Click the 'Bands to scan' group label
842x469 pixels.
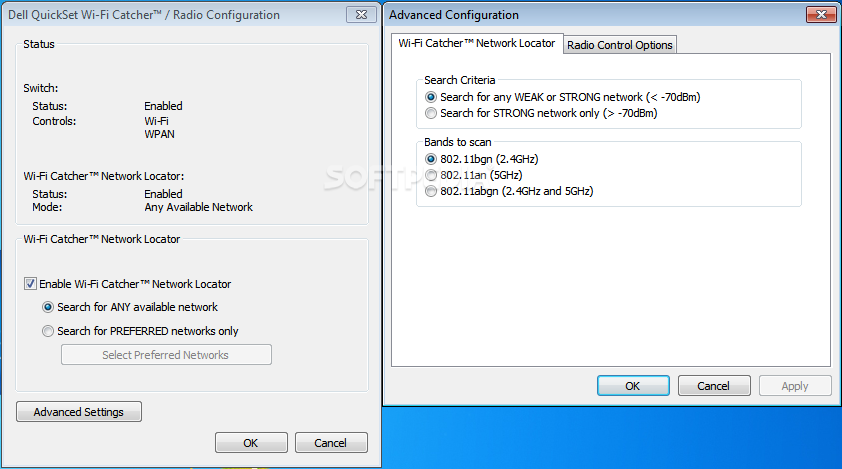pyautogui.click(x=458, y=142)
